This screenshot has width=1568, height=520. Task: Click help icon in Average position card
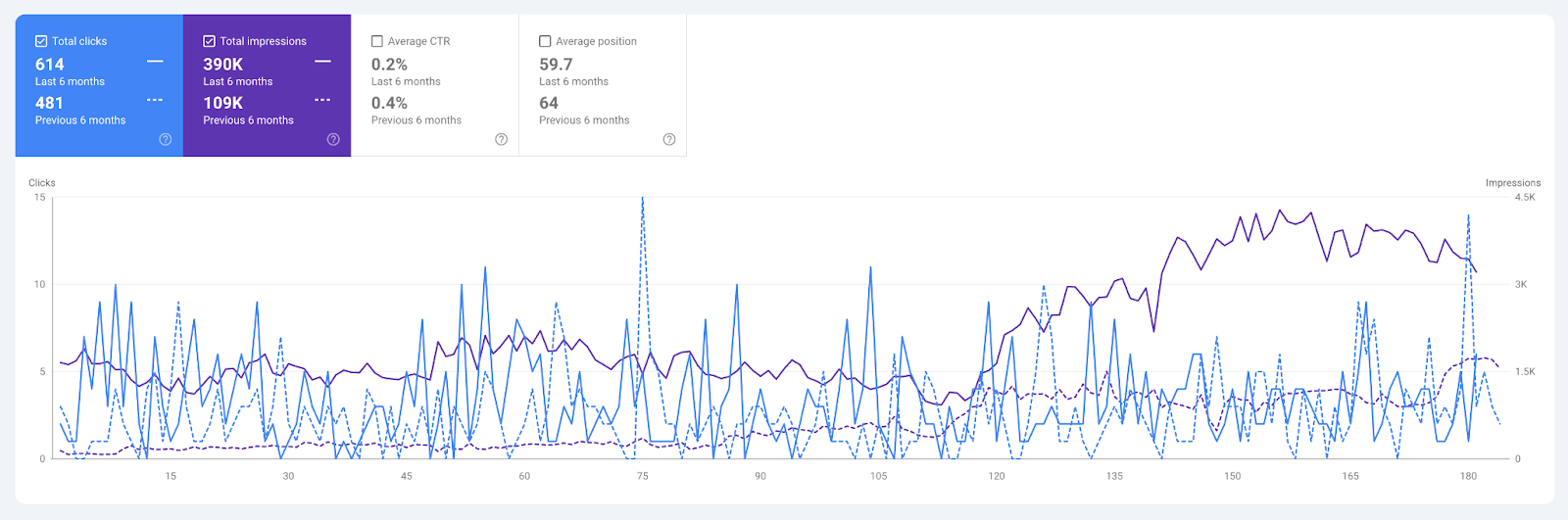pyautogui.click(x=669, y=139)
